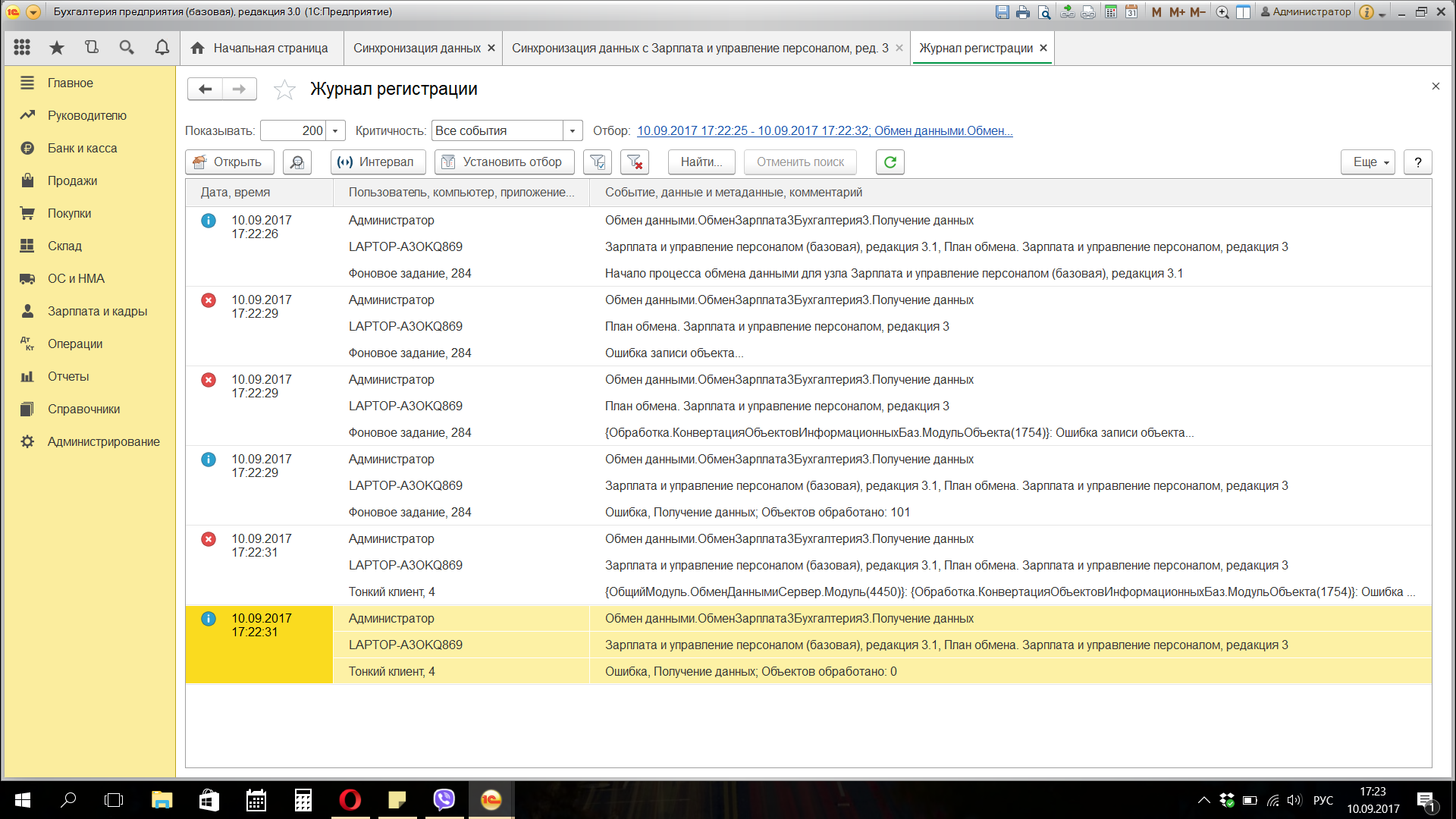The image size is (1456, 819).
Task: Click the window panels layout icon
Action: (x=1244, y=12)
